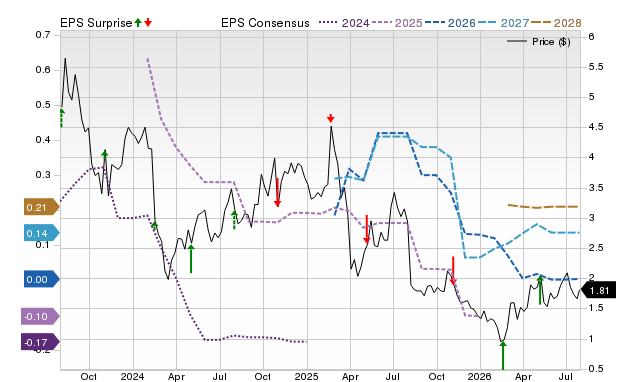Click the 2028 EPS consensus legend entry
Viewport: 640px width, 382px height.
coord(556,23)
